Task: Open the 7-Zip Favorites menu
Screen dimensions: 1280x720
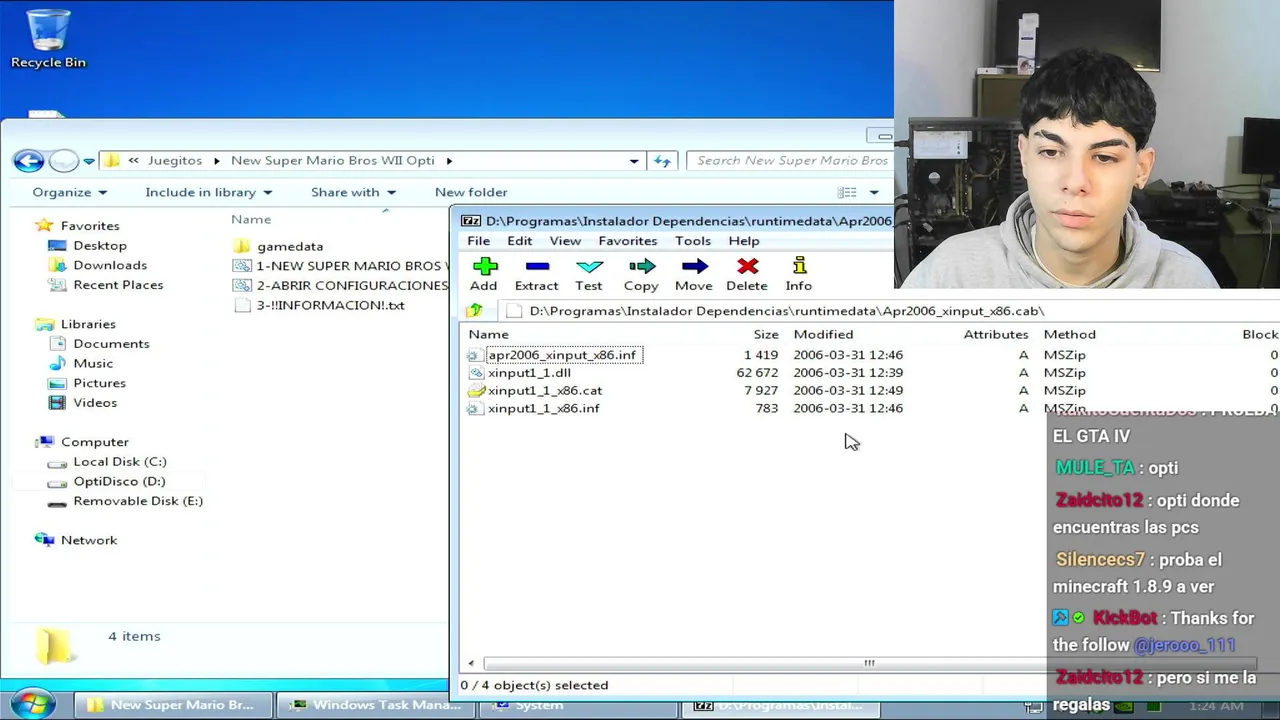Action: click(627, 241)
